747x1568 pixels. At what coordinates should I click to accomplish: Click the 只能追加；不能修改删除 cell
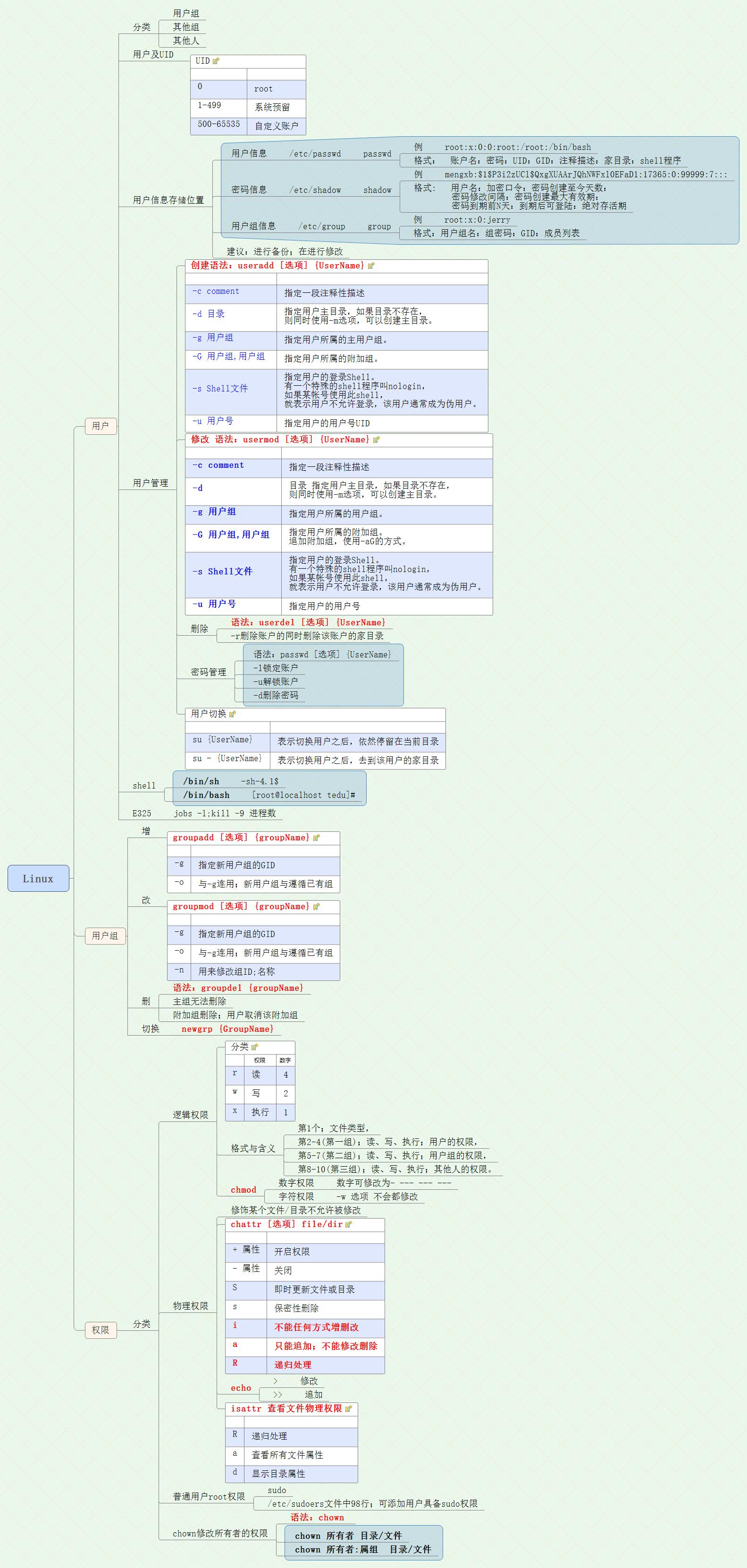[325, 1346]
